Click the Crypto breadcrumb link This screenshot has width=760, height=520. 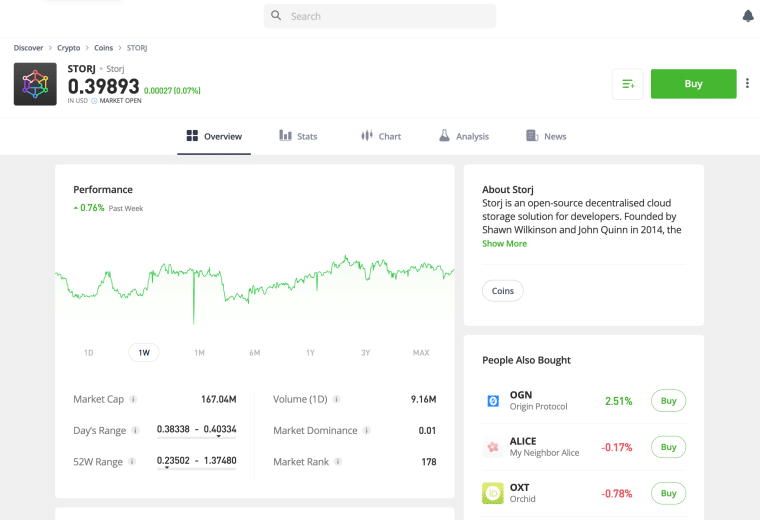68,48
